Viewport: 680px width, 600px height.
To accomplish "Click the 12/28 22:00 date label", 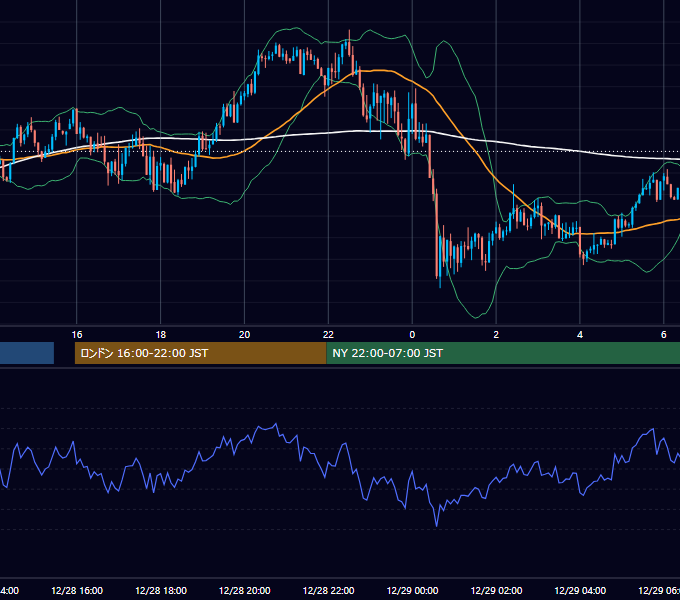I will (x=328, y=590).
